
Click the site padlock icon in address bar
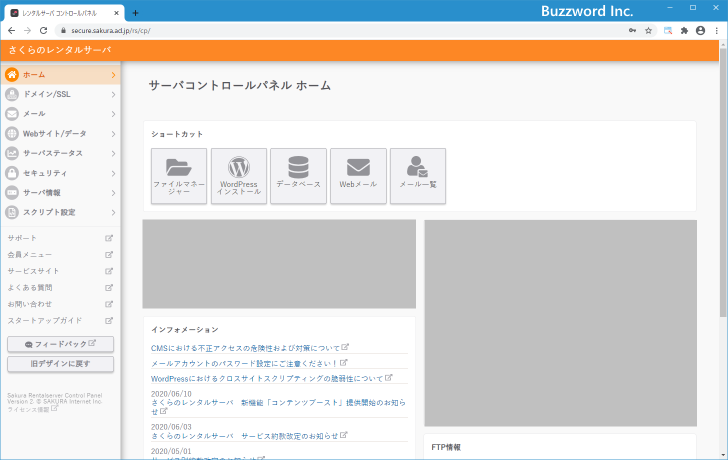(x=64, y=31)
